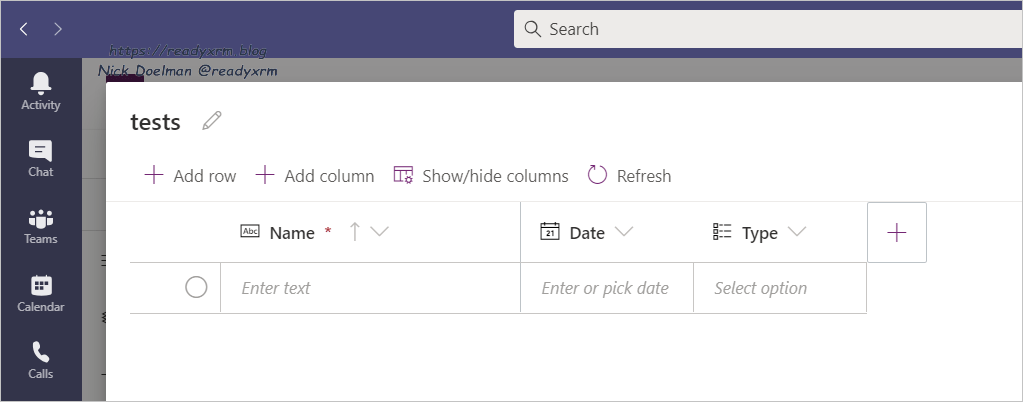Click Add row in the toolbar
Image resolution: width=1023 pixels, height=402 pixels.
pos(191,176)
